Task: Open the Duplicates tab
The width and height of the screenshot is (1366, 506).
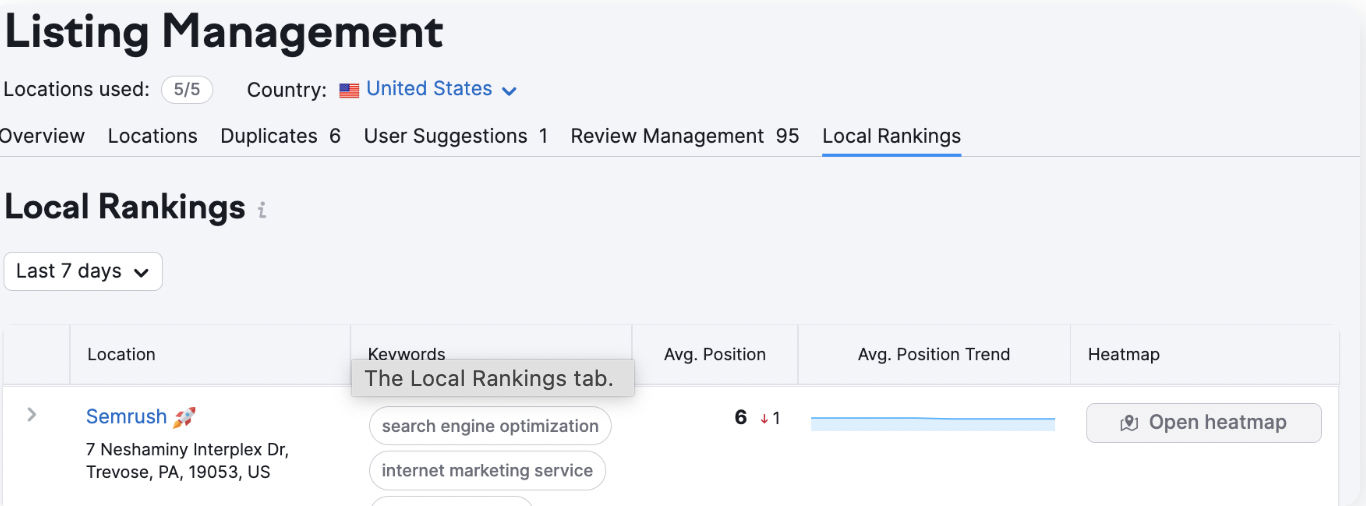Action: point(281,136)
